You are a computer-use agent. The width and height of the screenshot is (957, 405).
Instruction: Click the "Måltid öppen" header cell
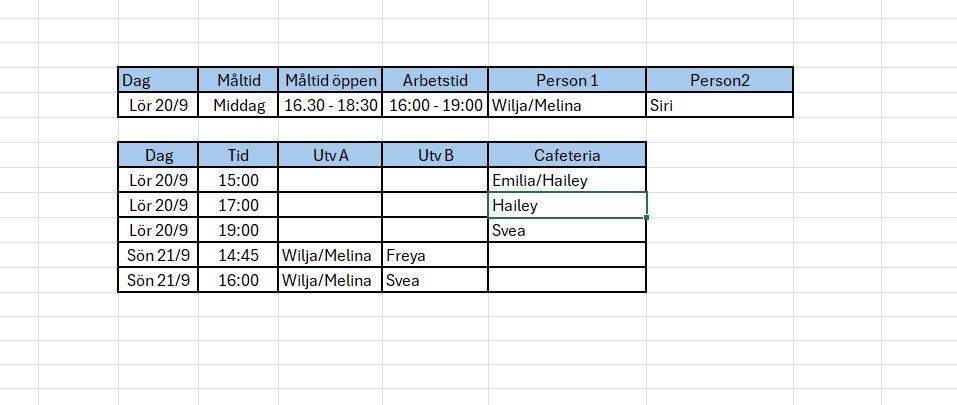331,80
